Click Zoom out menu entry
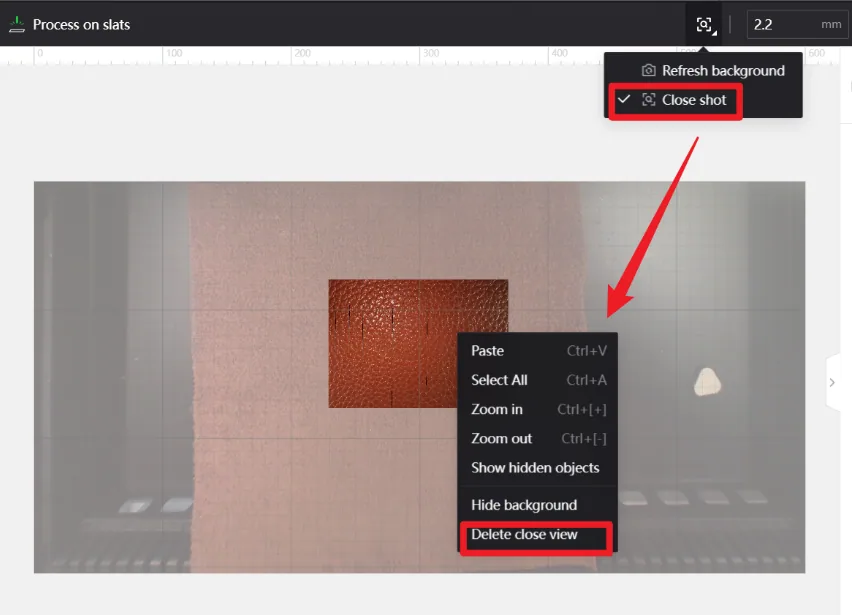 pyautogui.click(x=538, y=439)
